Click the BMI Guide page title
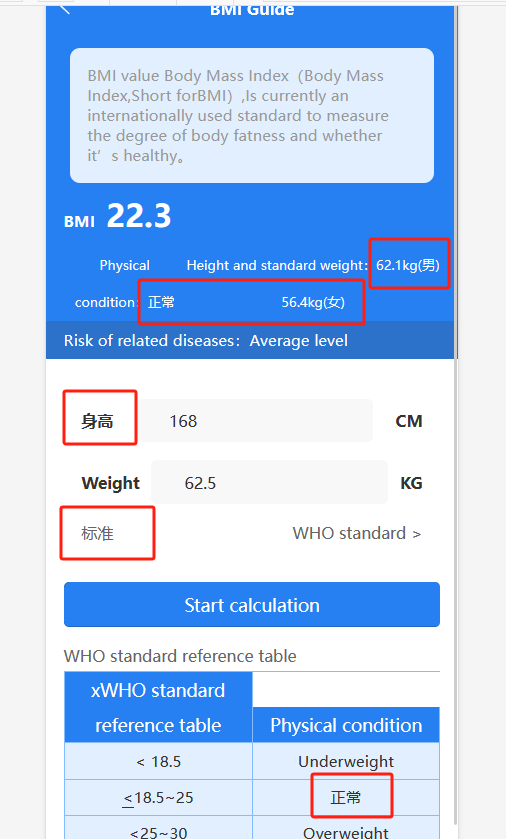 pyautogui.click(x=252, y=10)
